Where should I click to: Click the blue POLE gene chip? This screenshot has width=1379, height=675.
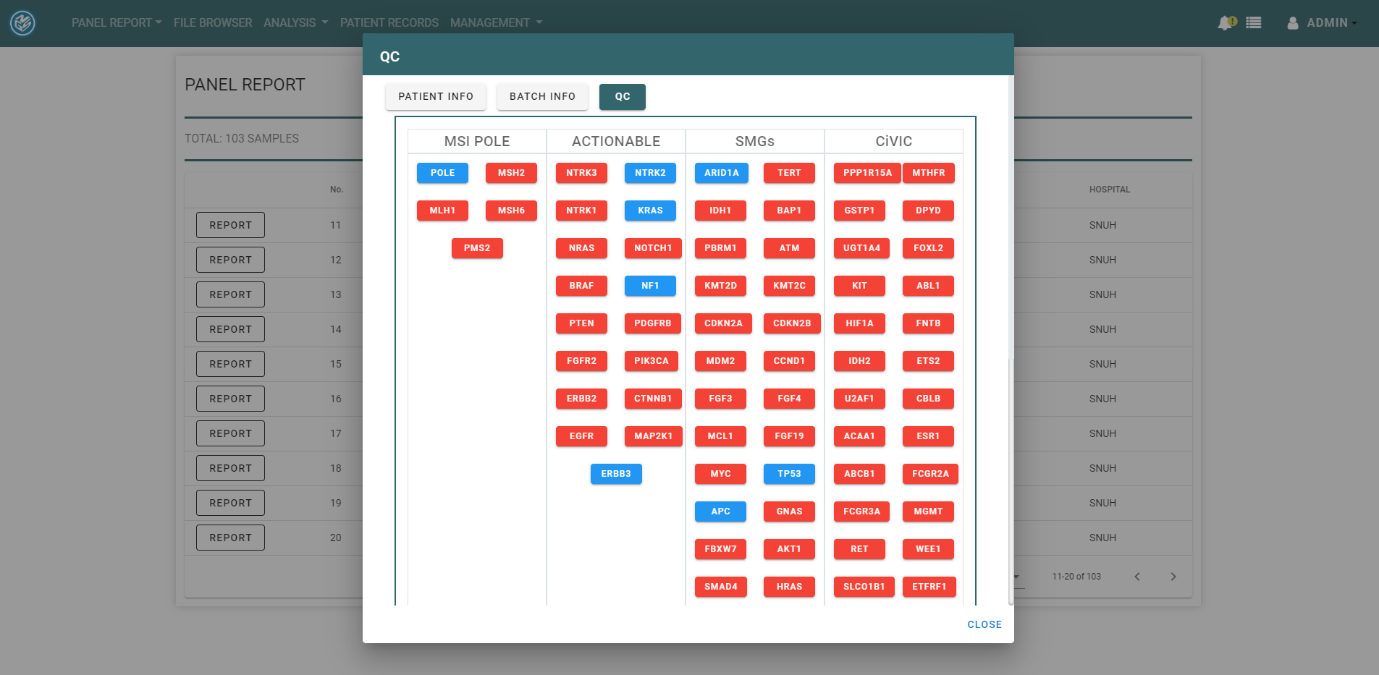click(x=442, y=173)
